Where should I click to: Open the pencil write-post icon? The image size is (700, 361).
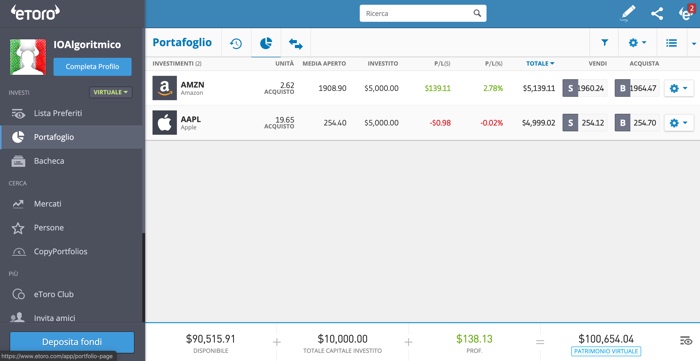coord(628,13)
